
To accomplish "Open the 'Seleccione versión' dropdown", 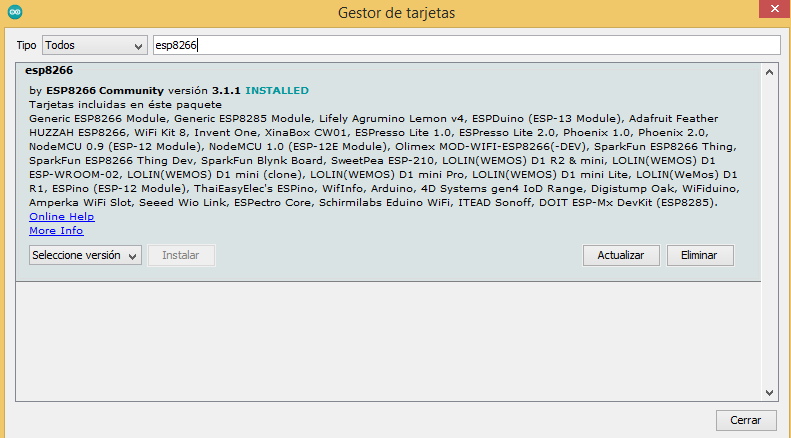I will coord(85,255).
